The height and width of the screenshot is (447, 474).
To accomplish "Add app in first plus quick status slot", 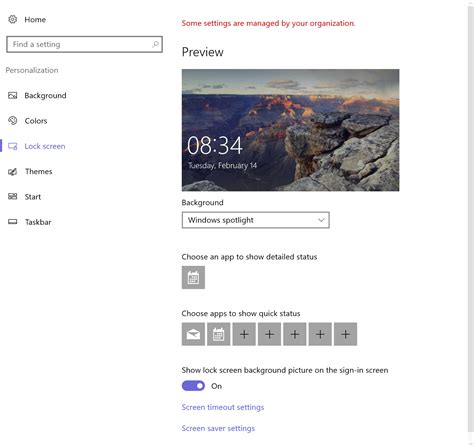I will 244,334.
